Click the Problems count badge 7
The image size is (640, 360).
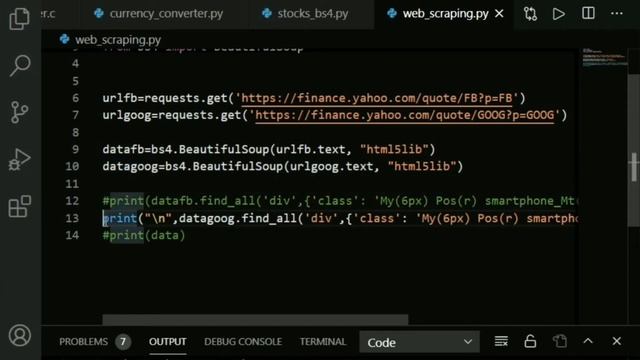coord(123,342)
